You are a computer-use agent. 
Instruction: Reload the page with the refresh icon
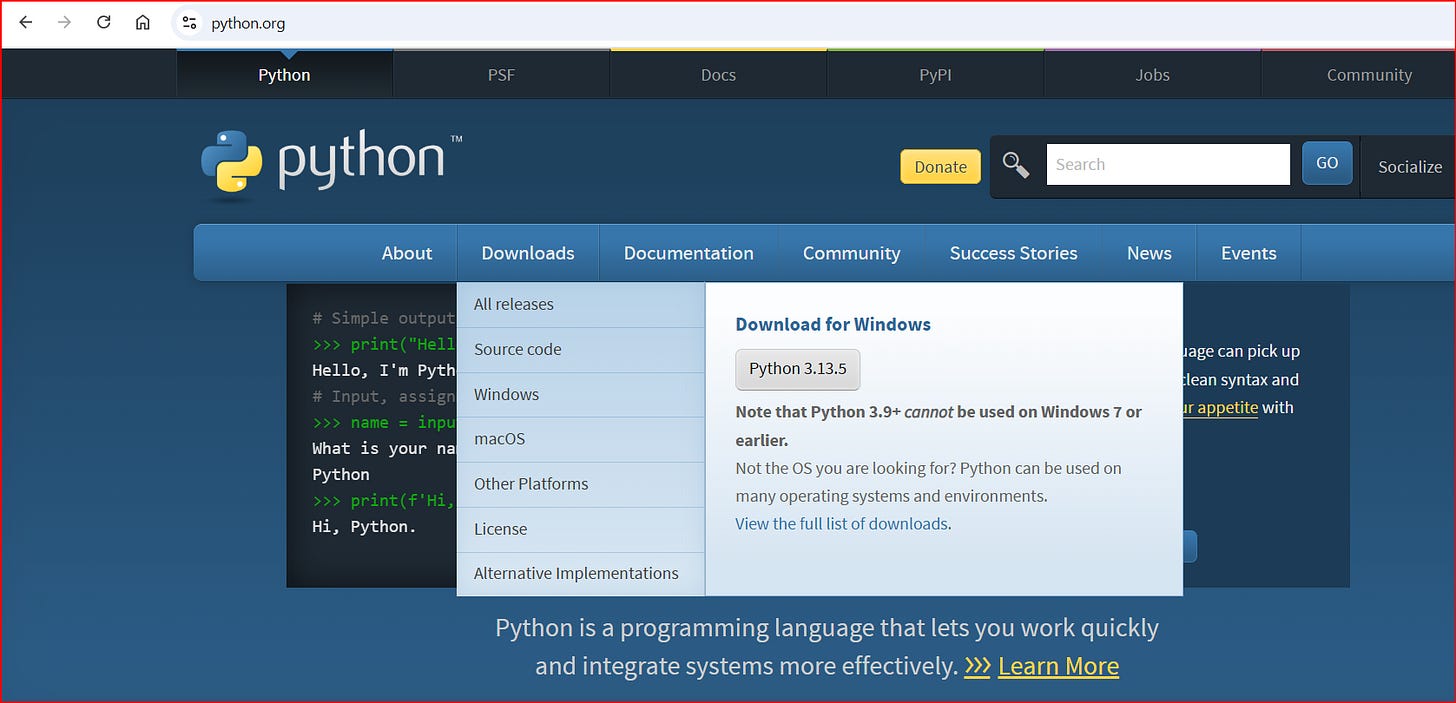(x=103, y=22)
